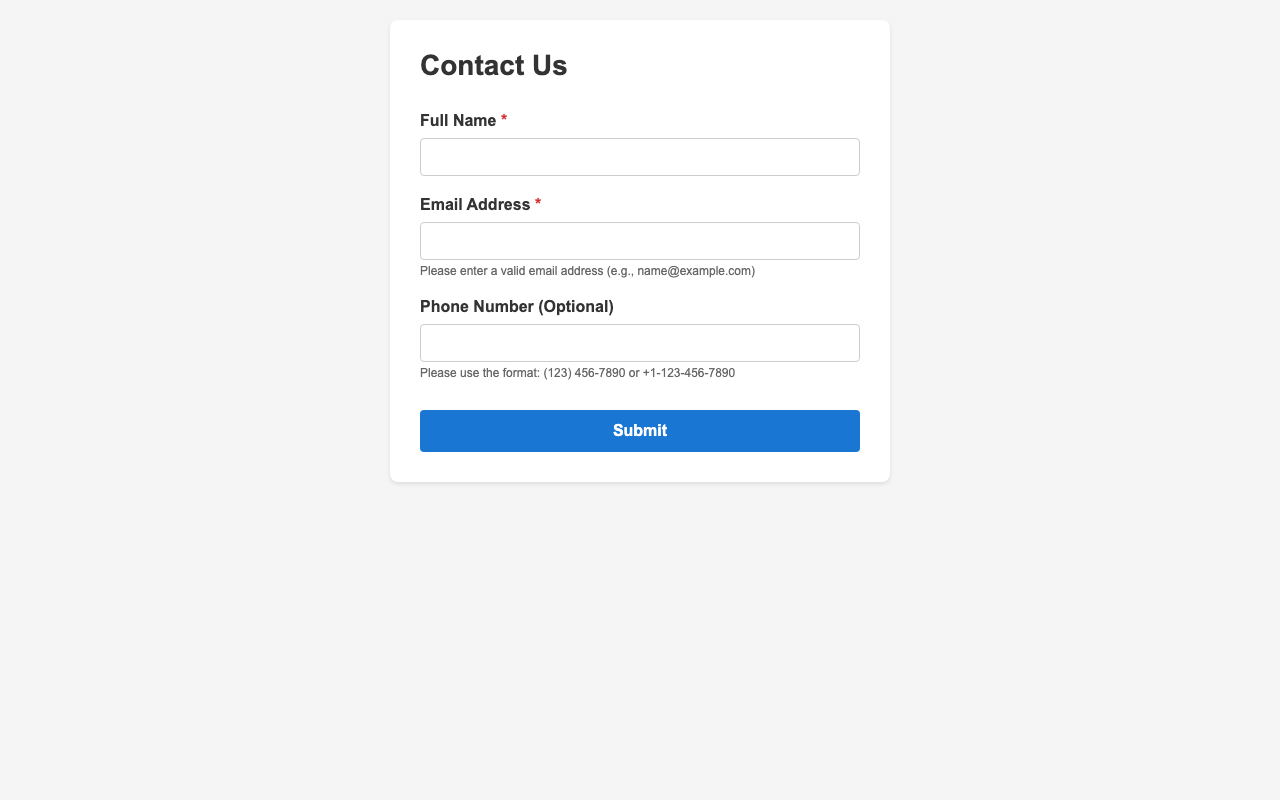Click the Email Address label

pos(474,204)
